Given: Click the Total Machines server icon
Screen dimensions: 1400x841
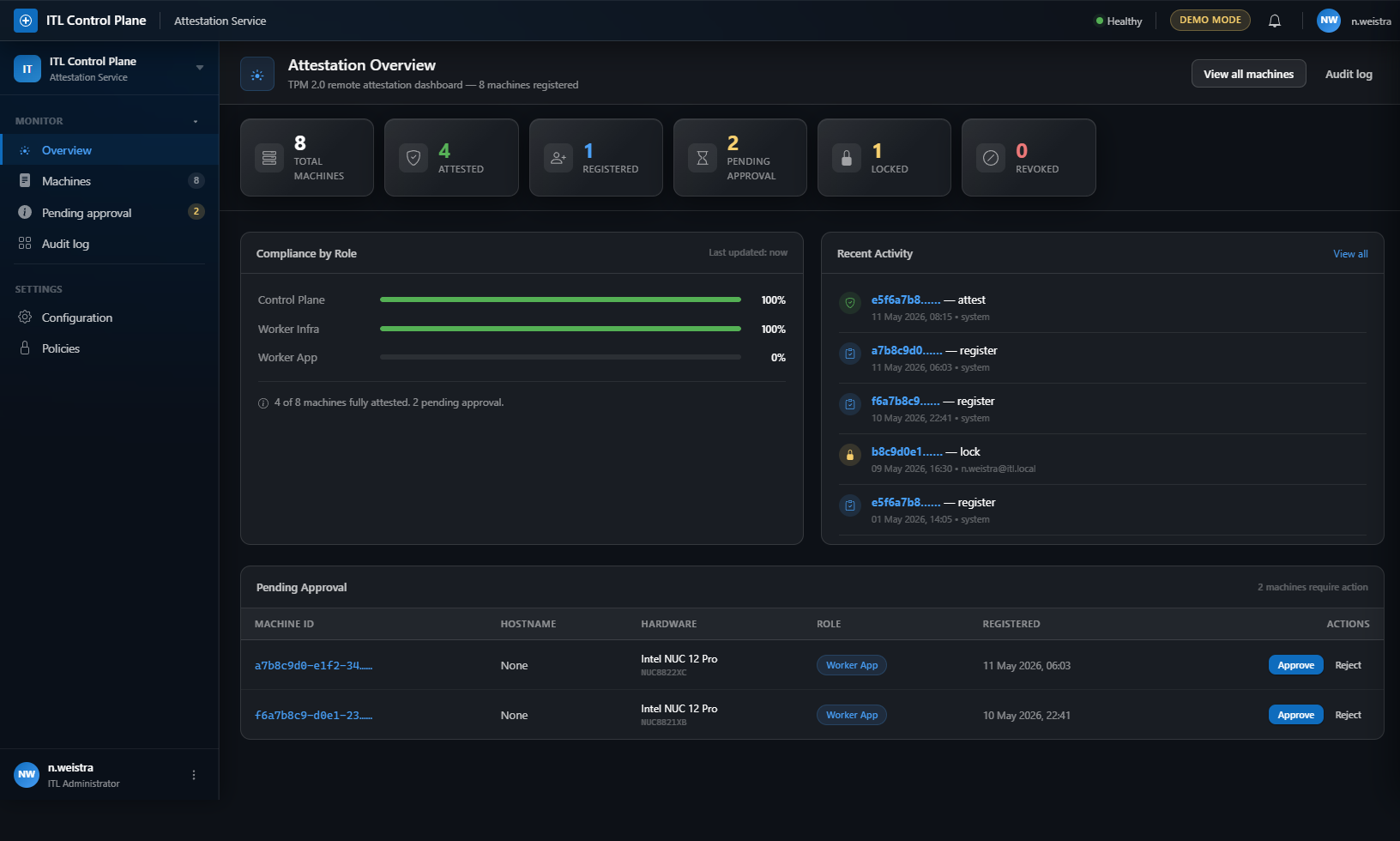Looking at the screenshot, I should click(269, 158).
